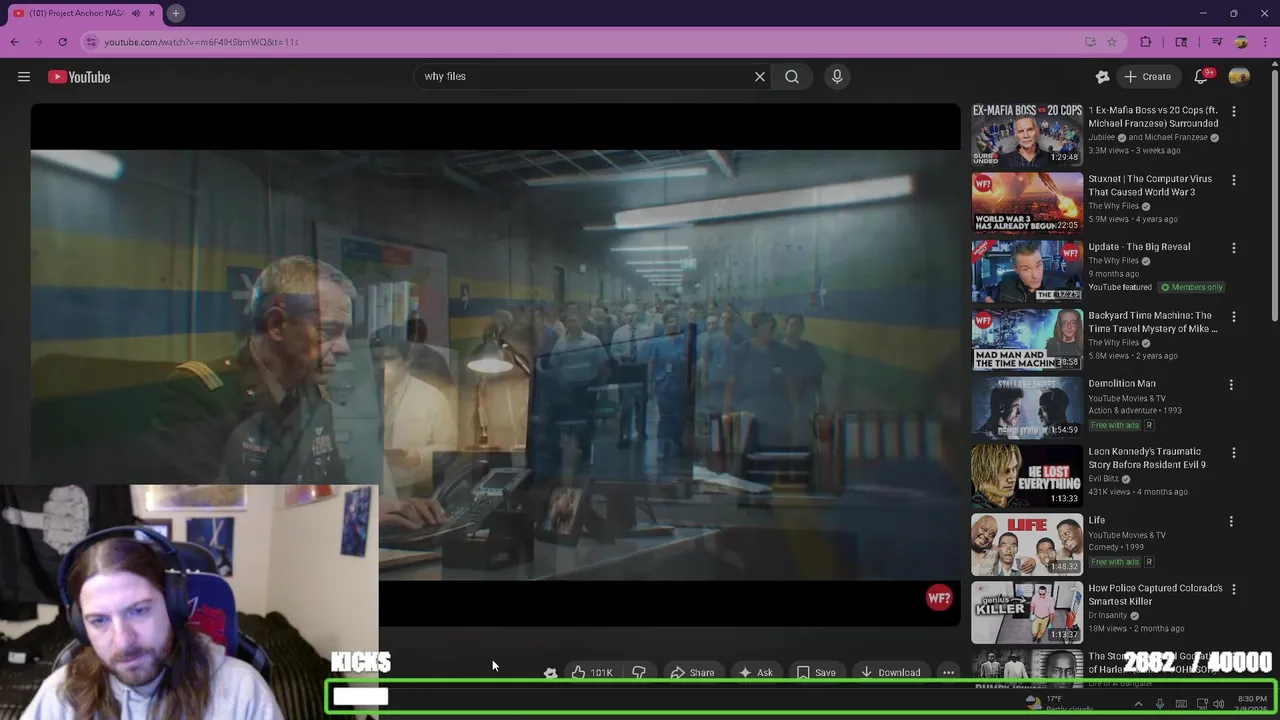The width and height of the screenshot is (1280, 720).
Task: Open Leon Kennedy's Traumatic Story video title
Action: coord(1147,458)
